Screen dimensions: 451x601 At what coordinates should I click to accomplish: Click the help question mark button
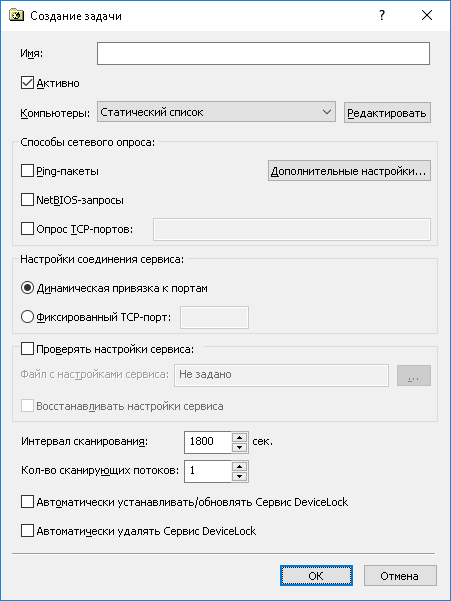point(382,15)
